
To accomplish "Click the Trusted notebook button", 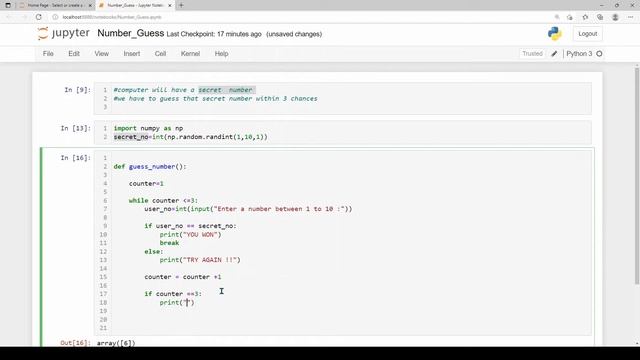I will coord(533,54).
